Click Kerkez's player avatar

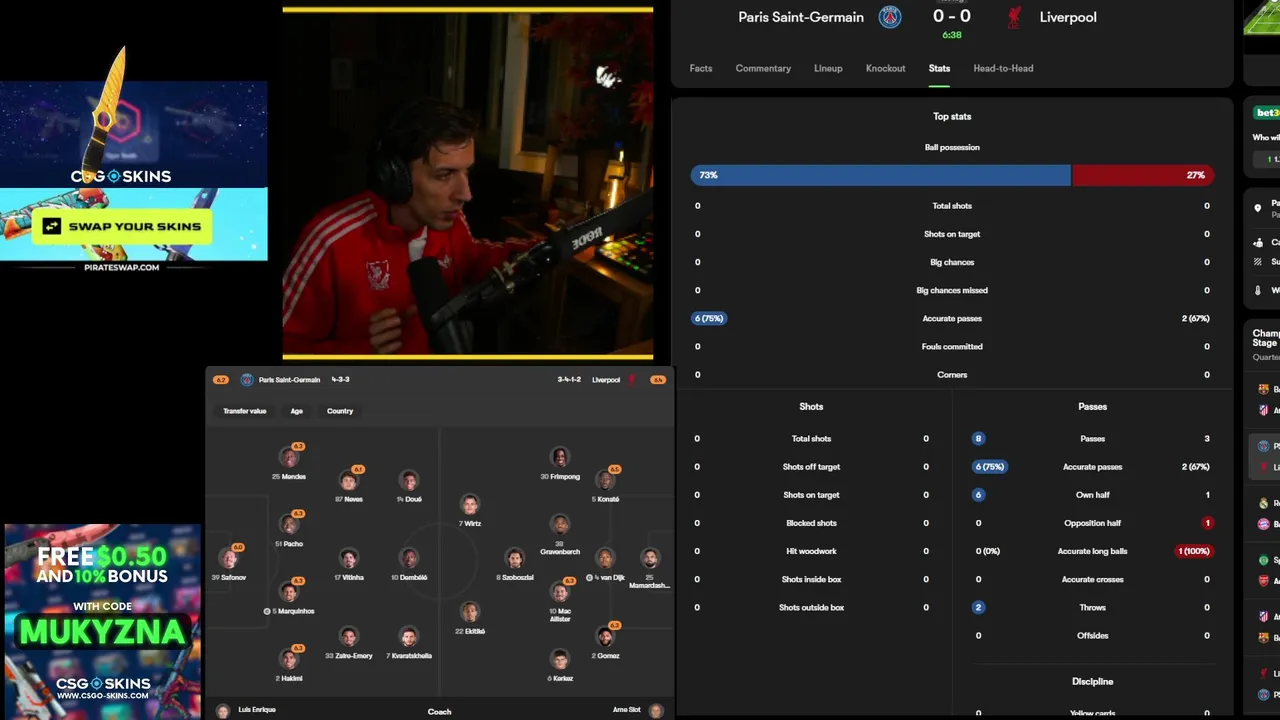tap(560, 659)
